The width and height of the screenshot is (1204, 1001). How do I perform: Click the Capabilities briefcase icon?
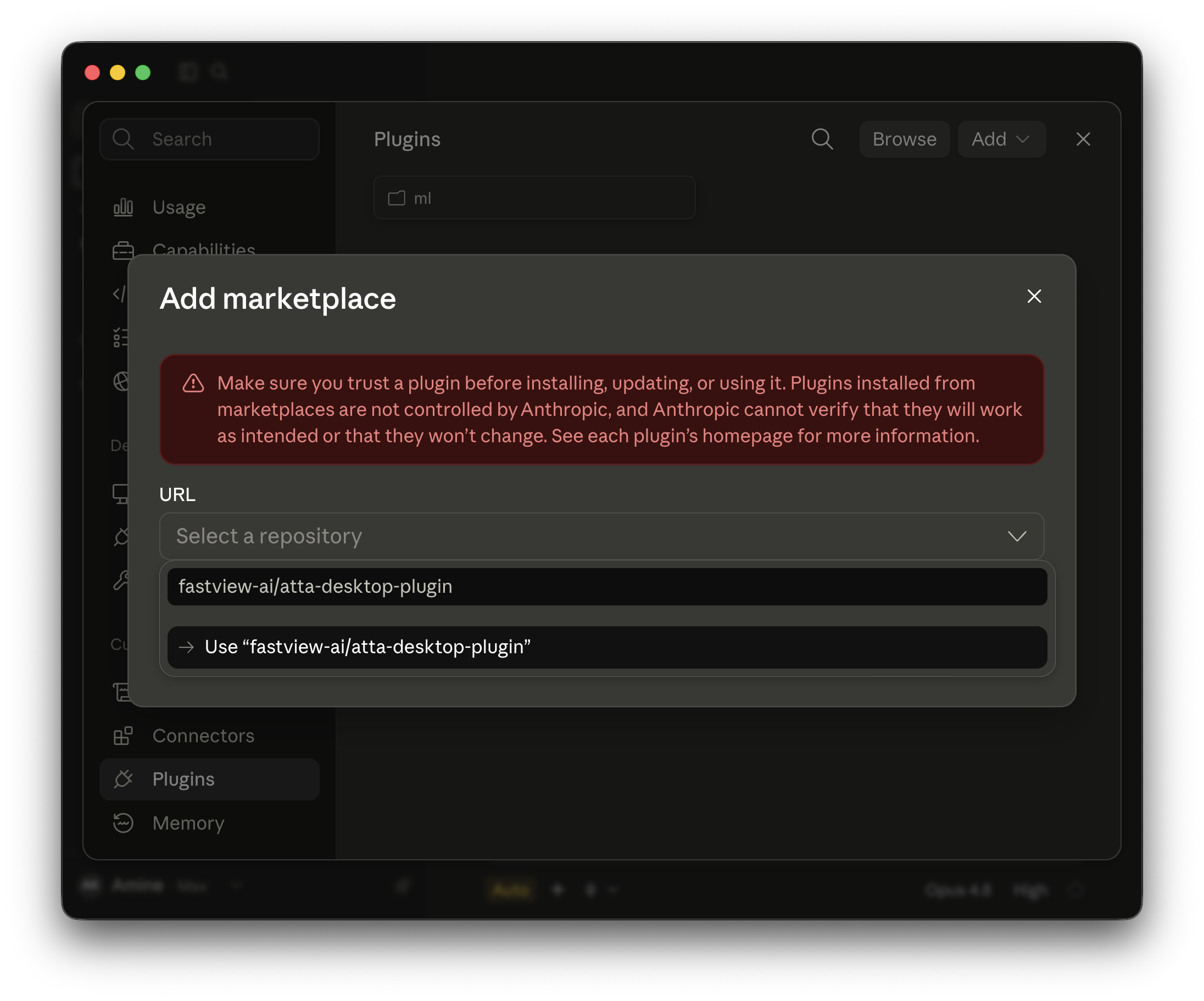[x=122, y=250]
